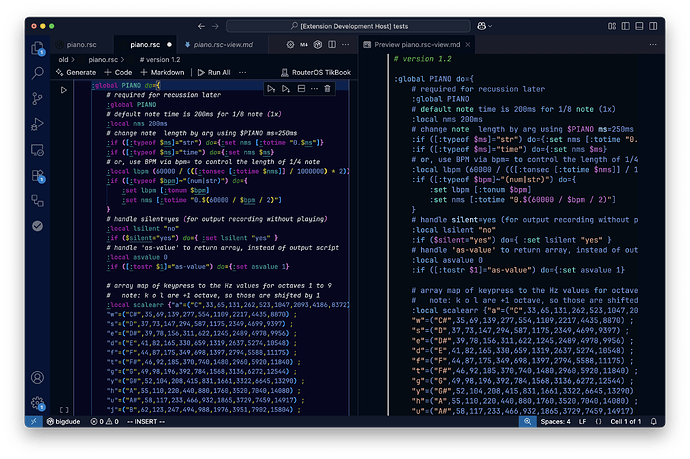Click Execute Cell and Below icon
Screen dimensions: 690x459
pos(286,89)
